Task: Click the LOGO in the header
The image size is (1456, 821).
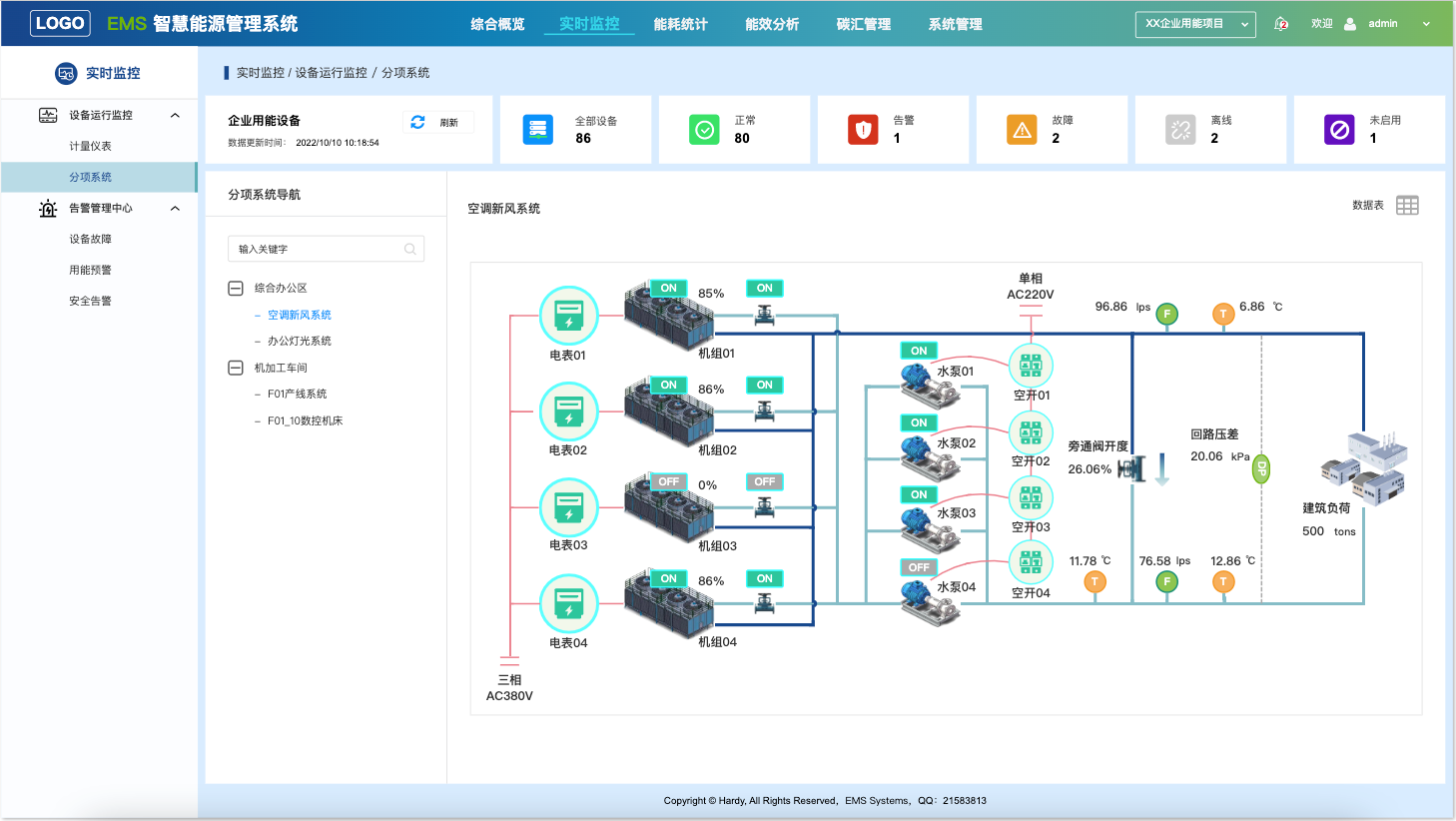Action: [60, 23]
